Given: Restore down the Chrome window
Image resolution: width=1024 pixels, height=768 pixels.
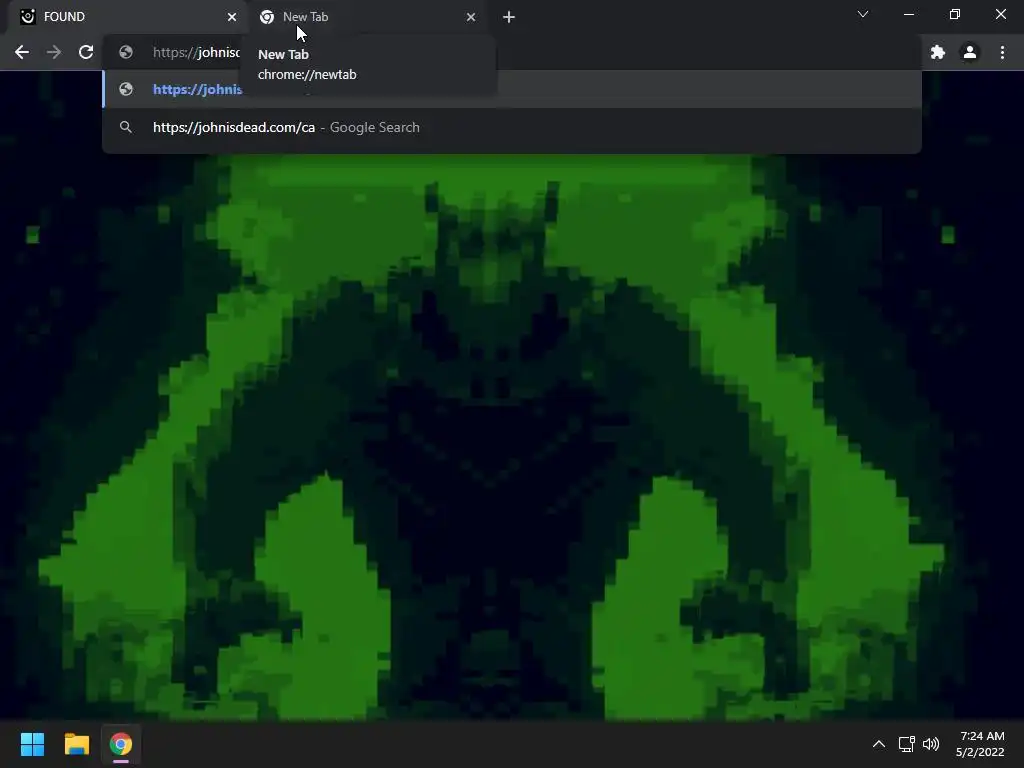Looking at the screenshot, I should [955, 14].
